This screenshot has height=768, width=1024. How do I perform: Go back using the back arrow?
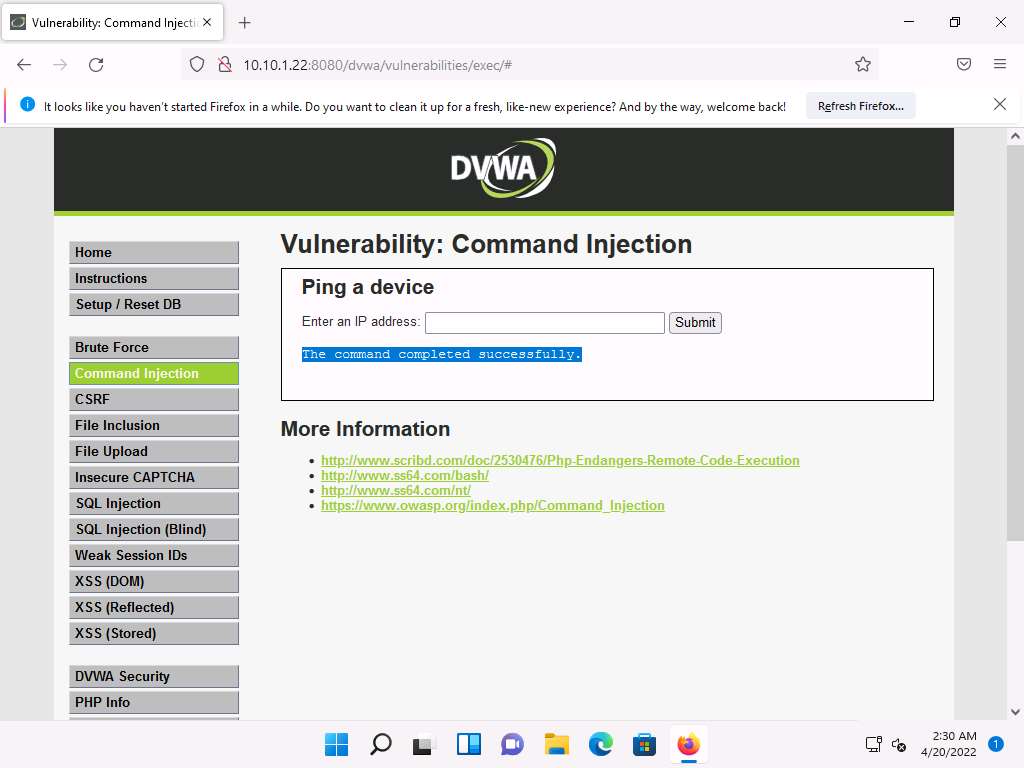[x=24, y=64]
